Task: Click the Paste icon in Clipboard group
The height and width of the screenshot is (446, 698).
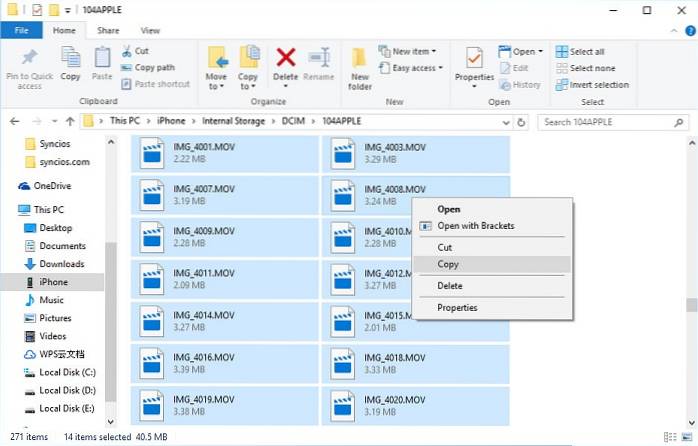Action: point(102,59)
